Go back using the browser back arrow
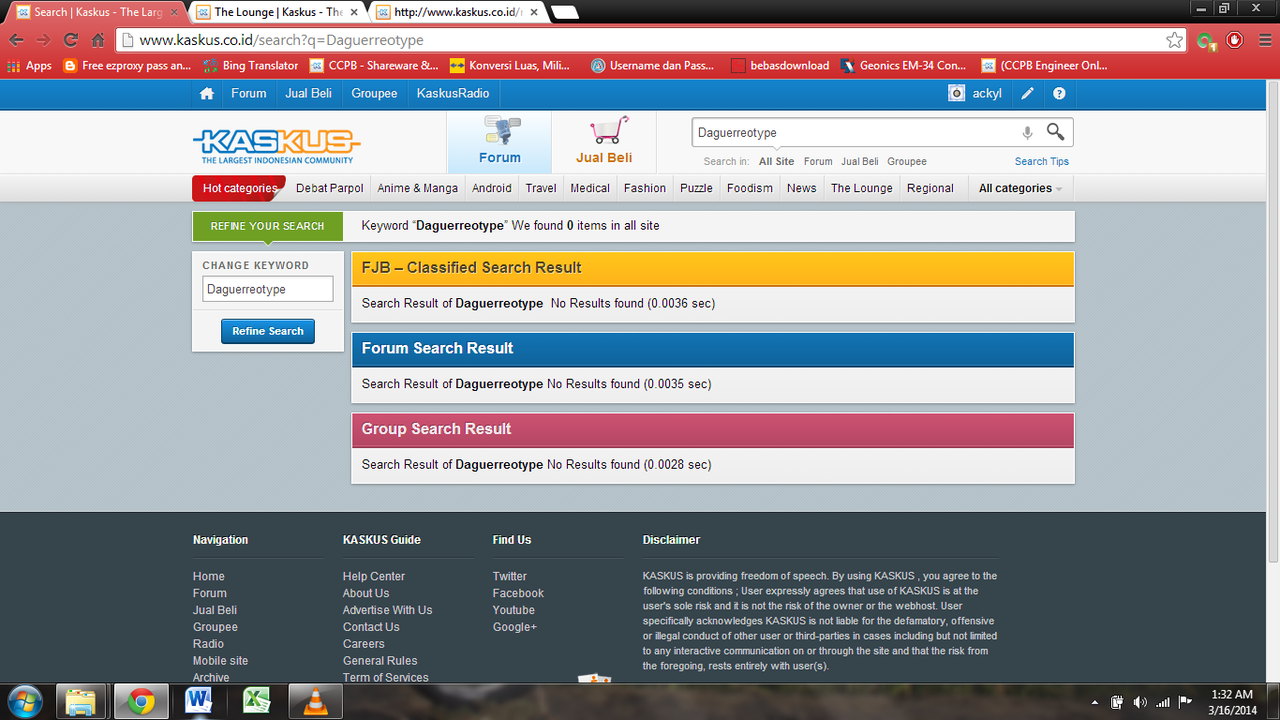This screenshot has width=1280, height=720. point(16,40)
